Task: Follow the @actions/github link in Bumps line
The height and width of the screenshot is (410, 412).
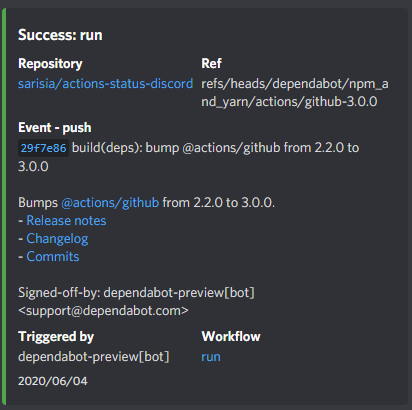Action: [x=110, y=202]
